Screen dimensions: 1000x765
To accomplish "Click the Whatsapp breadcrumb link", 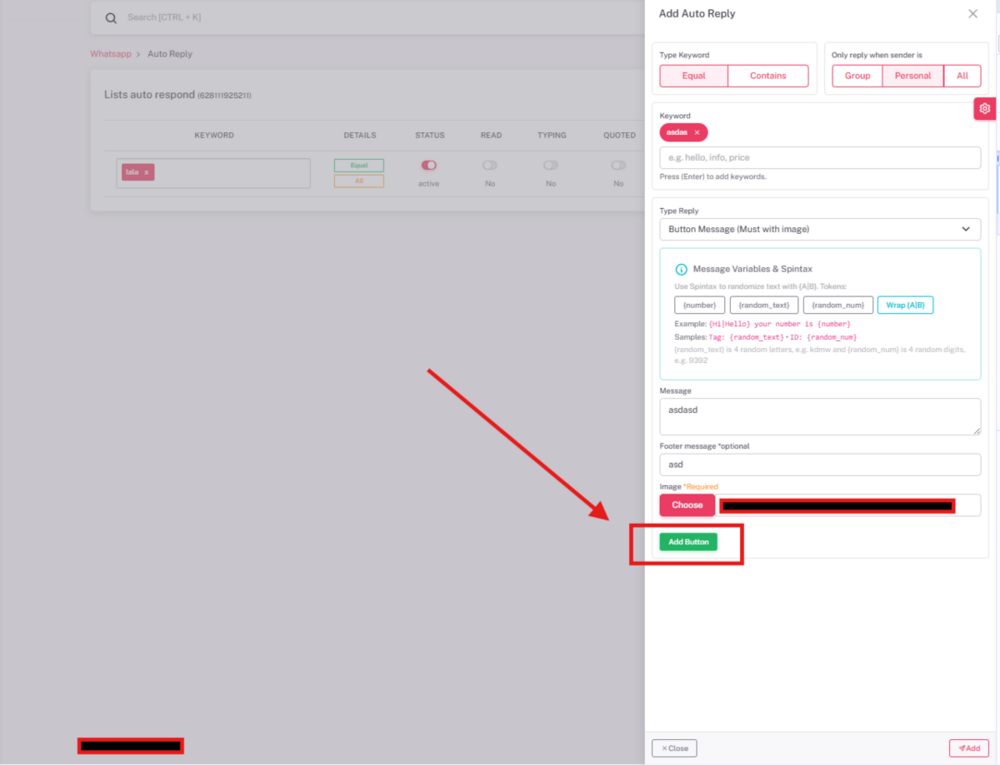I will tap(111, 54).
